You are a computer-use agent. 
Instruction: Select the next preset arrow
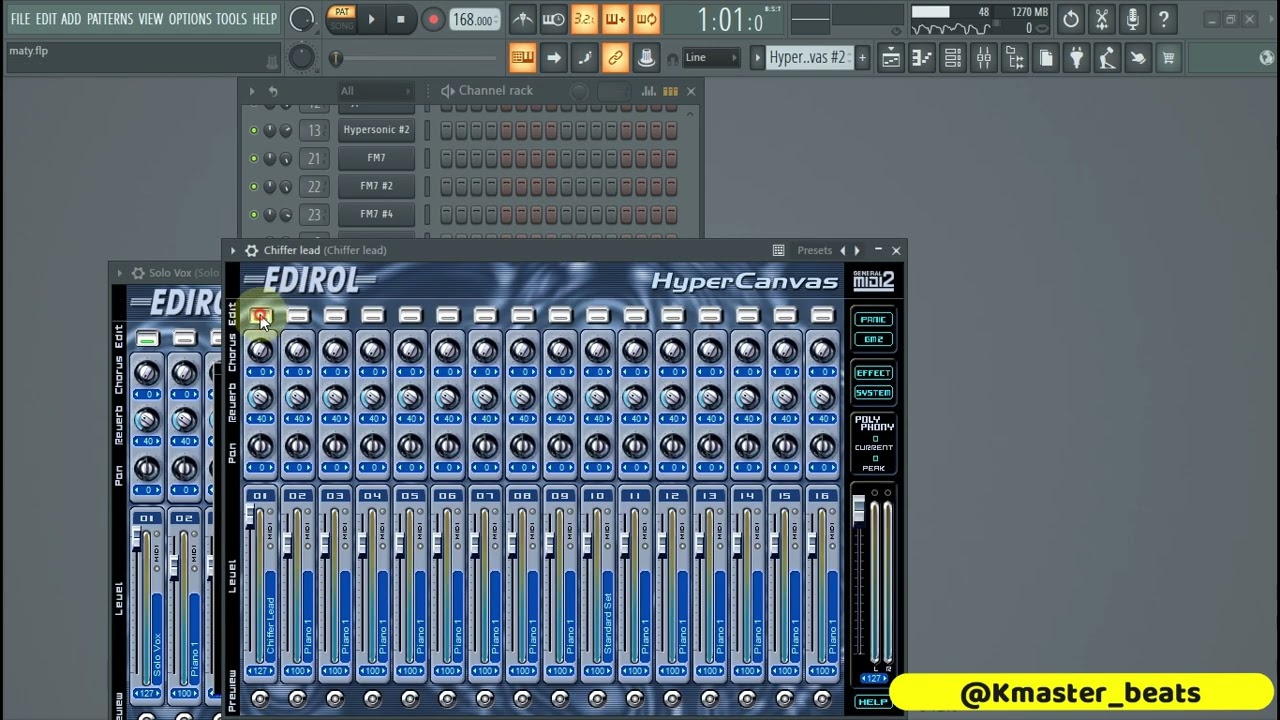click(857, 251)
